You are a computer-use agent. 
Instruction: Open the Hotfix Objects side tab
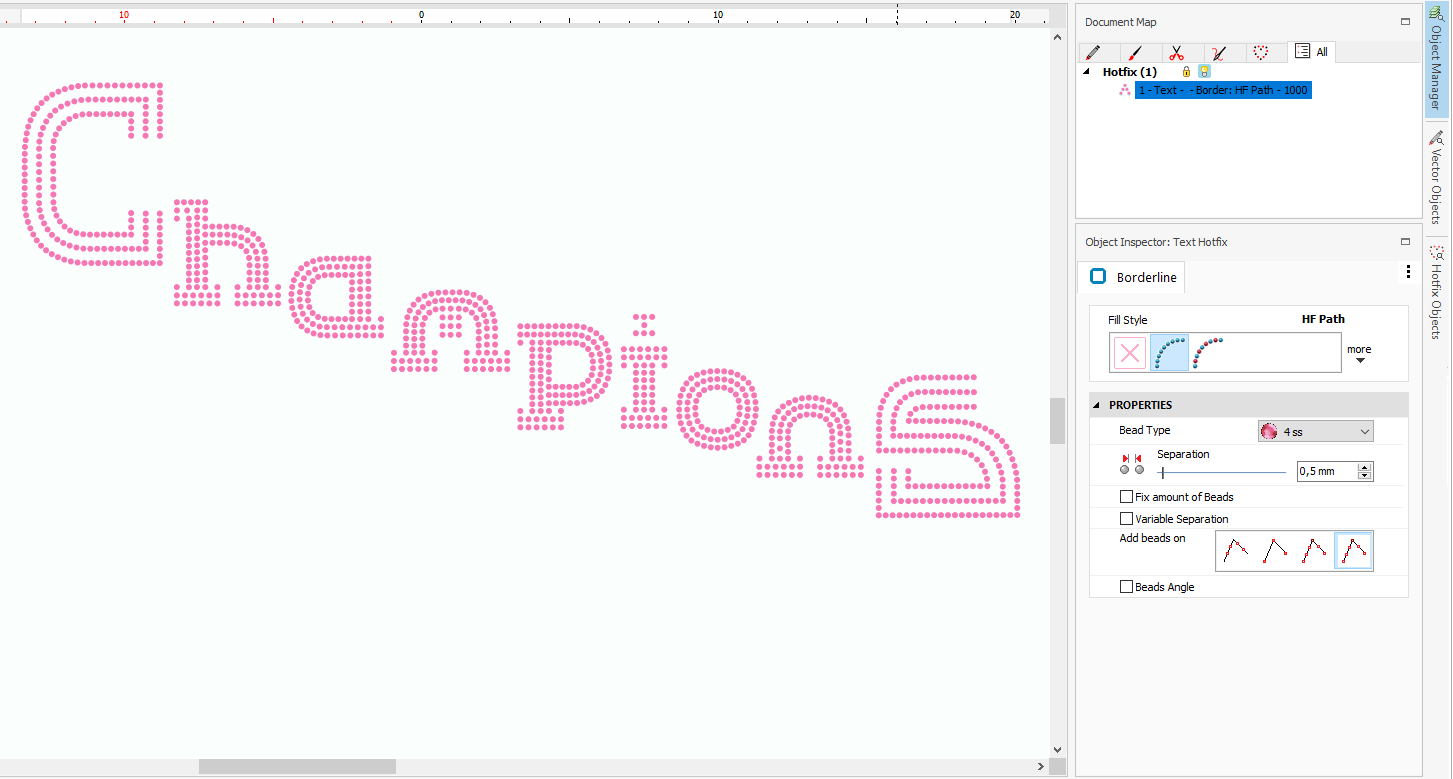point(1435,292)
